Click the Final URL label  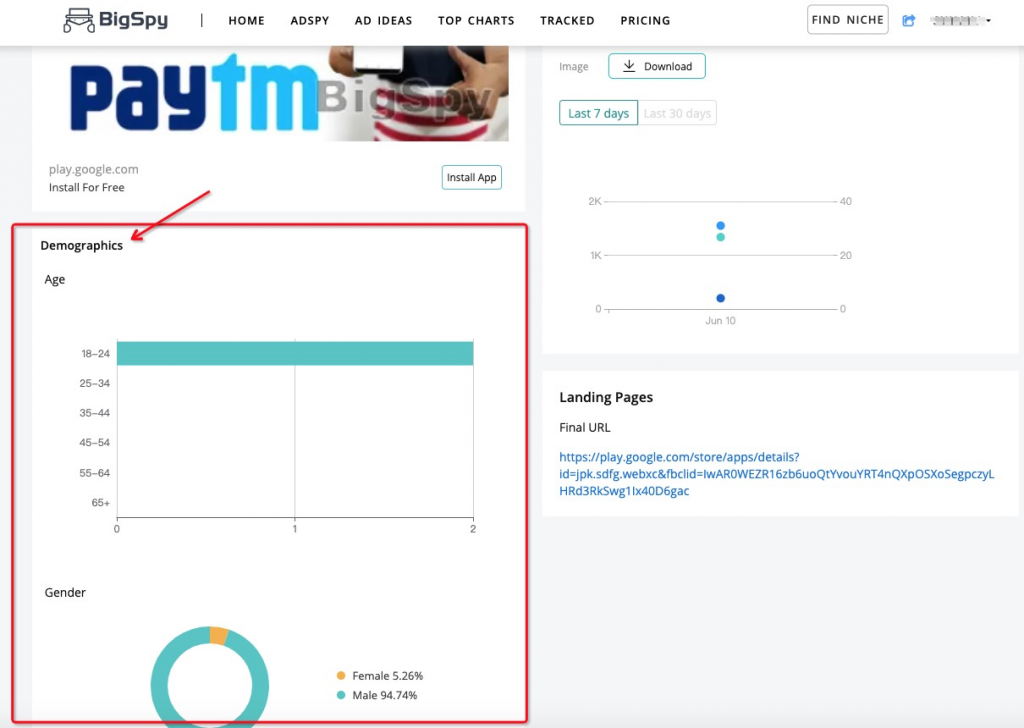coord(584,428)
